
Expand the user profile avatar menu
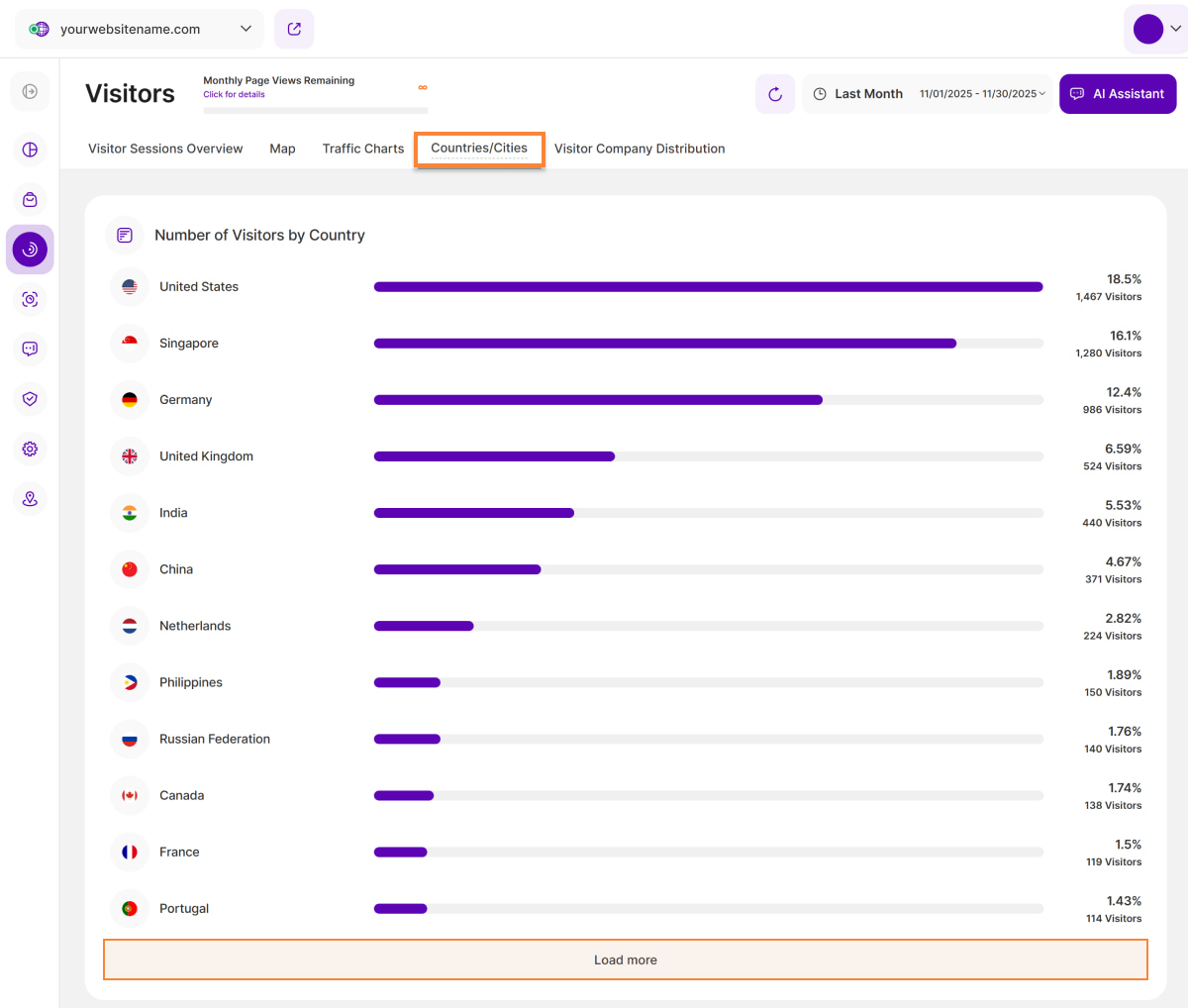(1155, 29)
